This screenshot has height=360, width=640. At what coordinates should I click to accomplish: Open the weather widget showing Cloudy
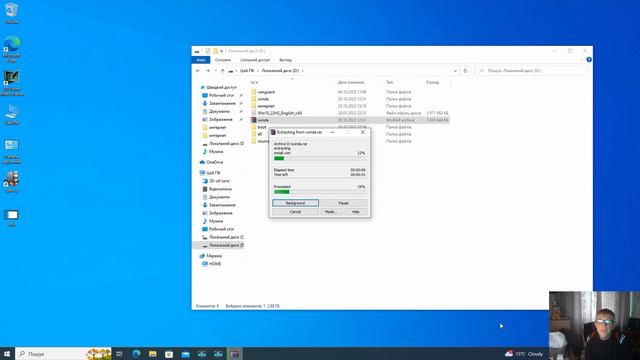click(524, 353)
